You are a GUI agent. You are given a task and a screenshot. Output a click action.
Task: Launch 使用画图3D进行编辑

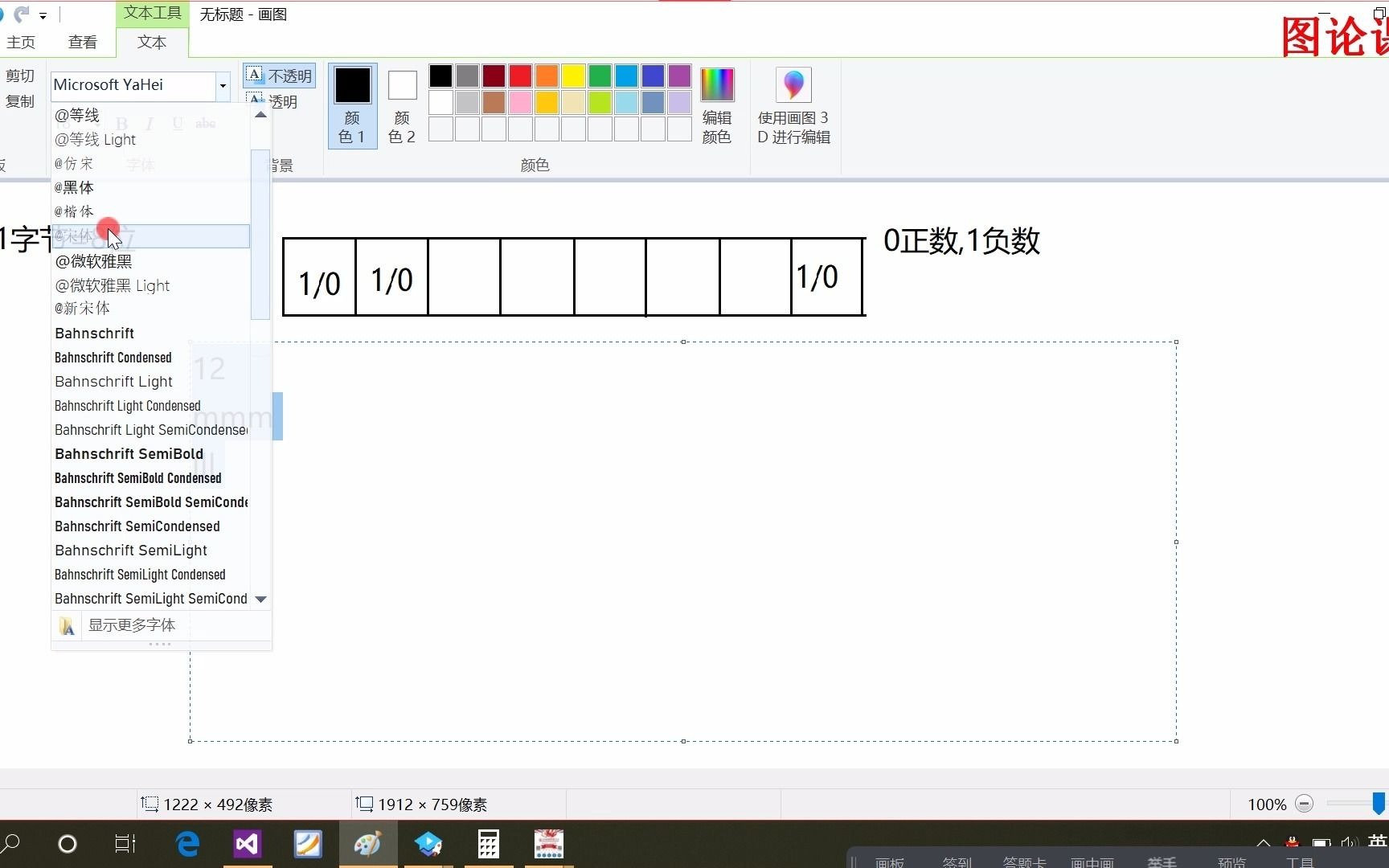click(793, 104)
